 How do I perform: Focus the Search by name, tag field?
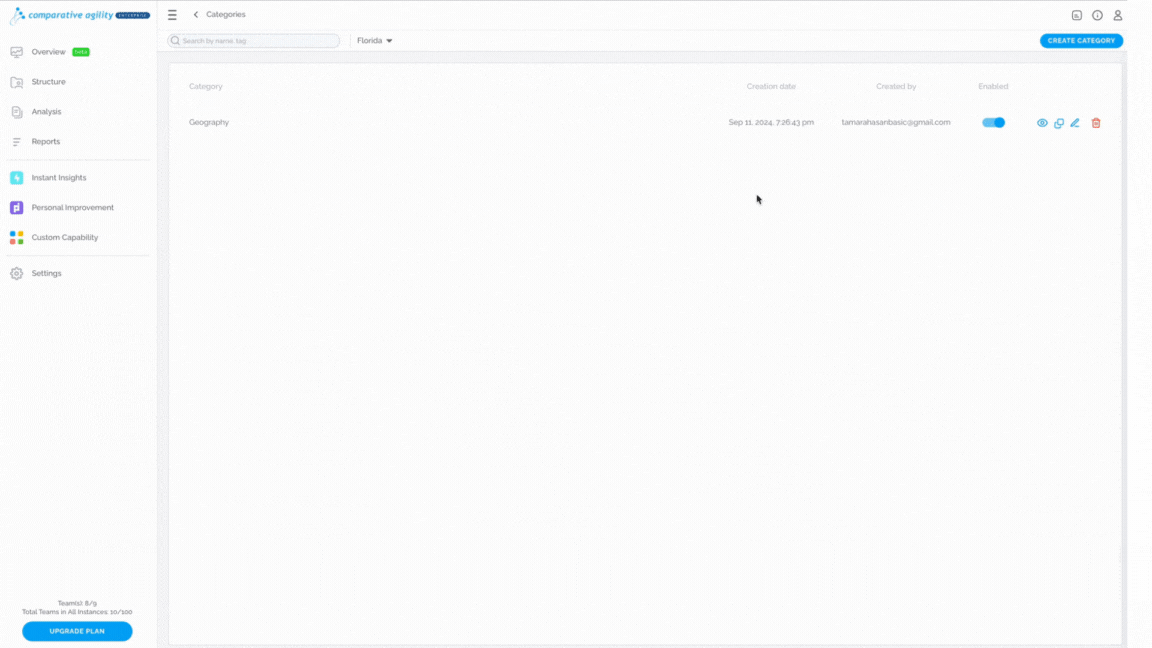(253, 40)
